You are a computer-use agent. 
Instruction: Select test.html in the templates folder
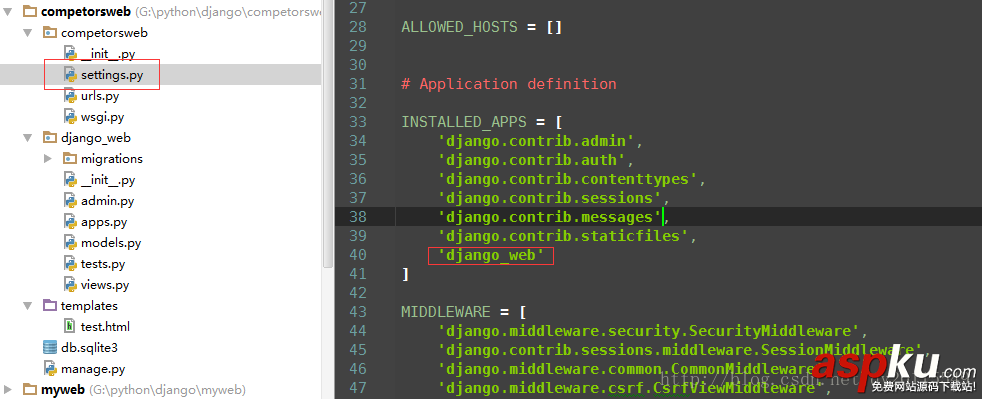(x=105, y=327)
